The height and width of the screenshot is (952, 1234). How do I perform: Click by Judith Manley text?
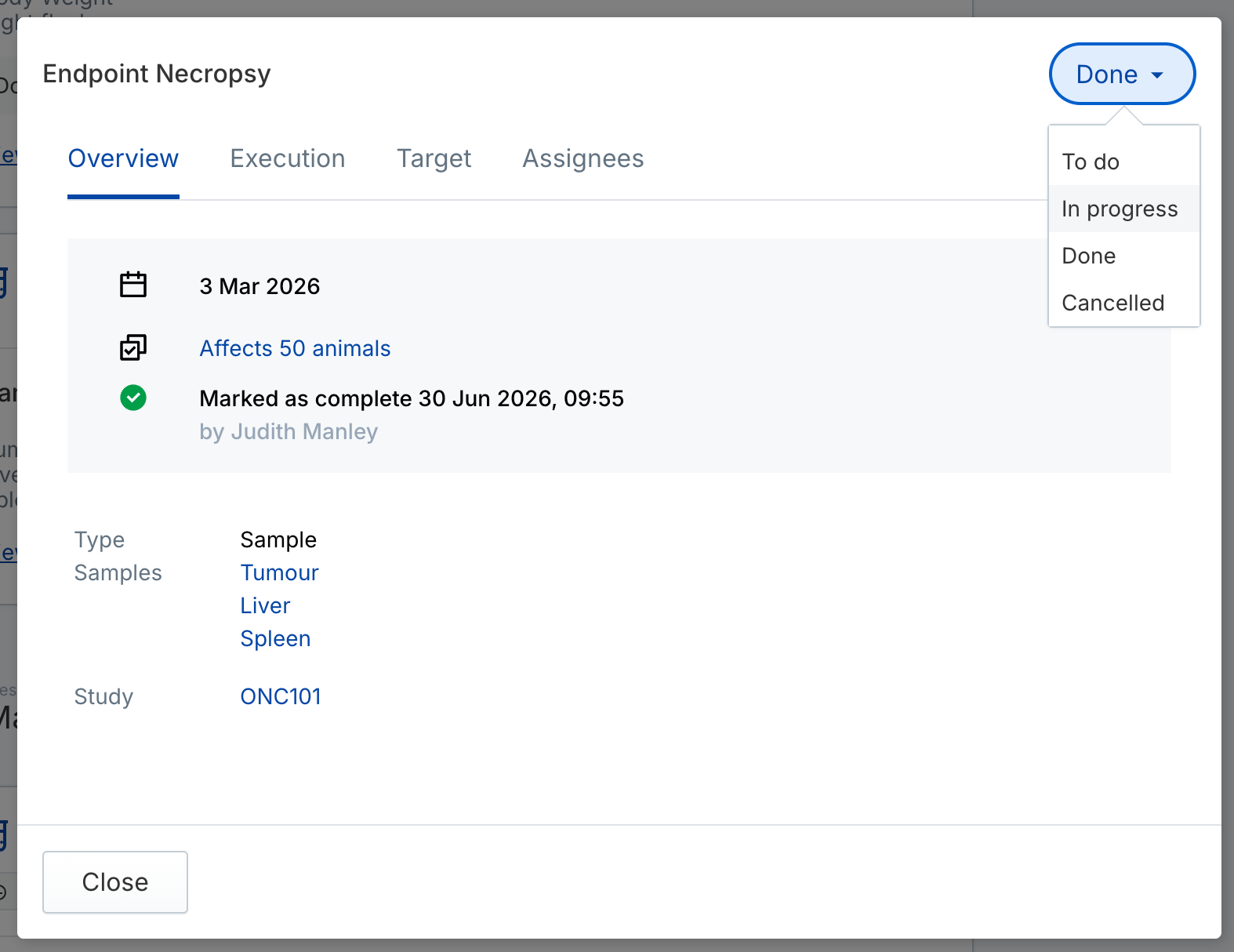[x=289, y=431]
